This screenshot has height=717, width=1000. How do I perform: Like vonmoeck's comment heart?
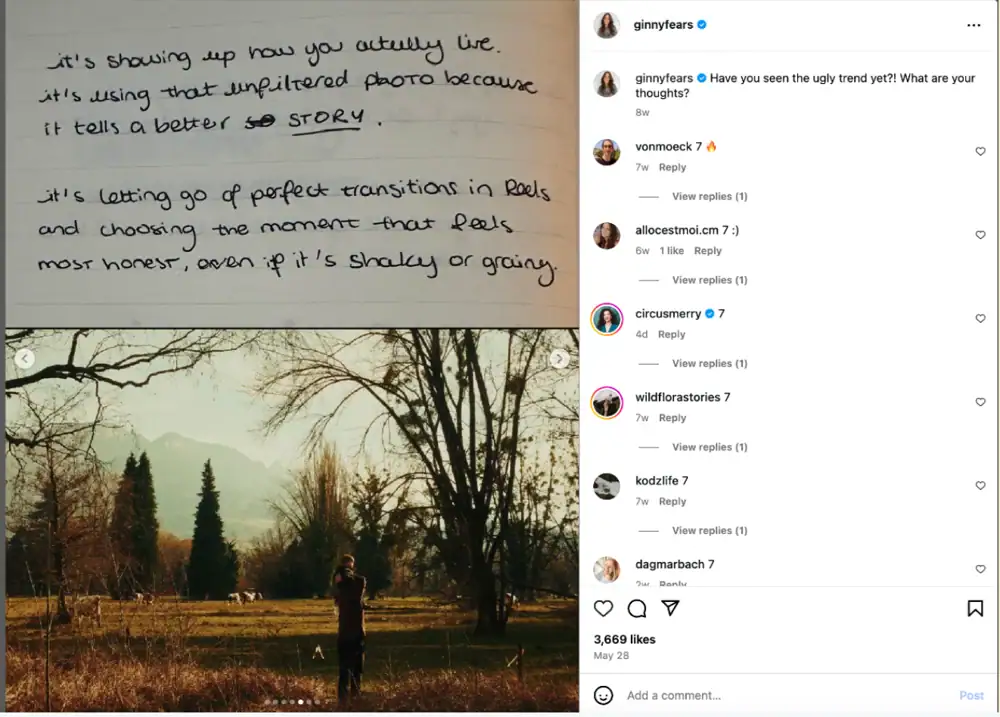tap(980, 151)
